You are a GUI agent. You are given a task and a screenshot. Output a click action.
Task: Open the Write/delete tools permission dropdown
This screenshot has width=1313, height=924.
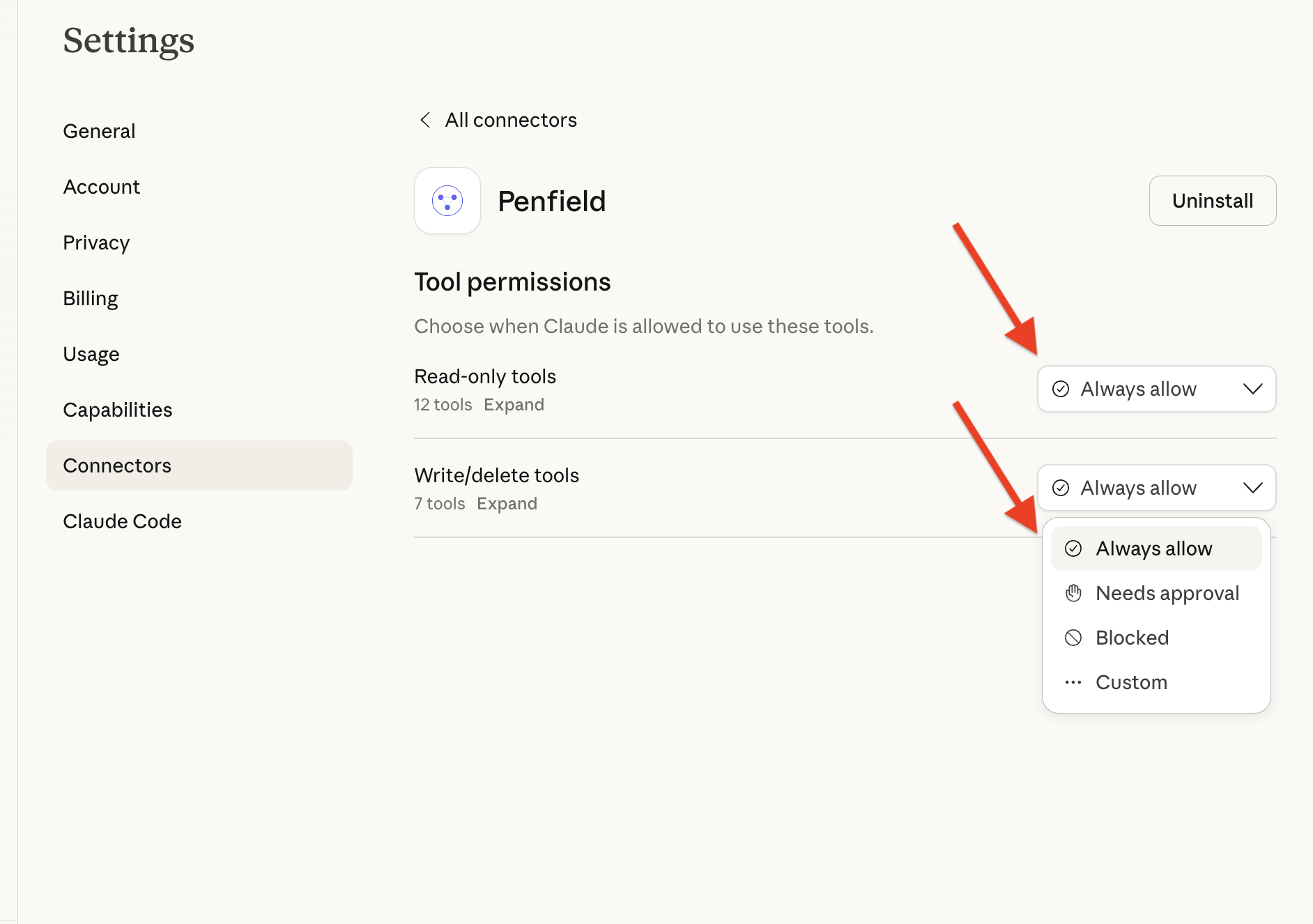[1156, 488]
